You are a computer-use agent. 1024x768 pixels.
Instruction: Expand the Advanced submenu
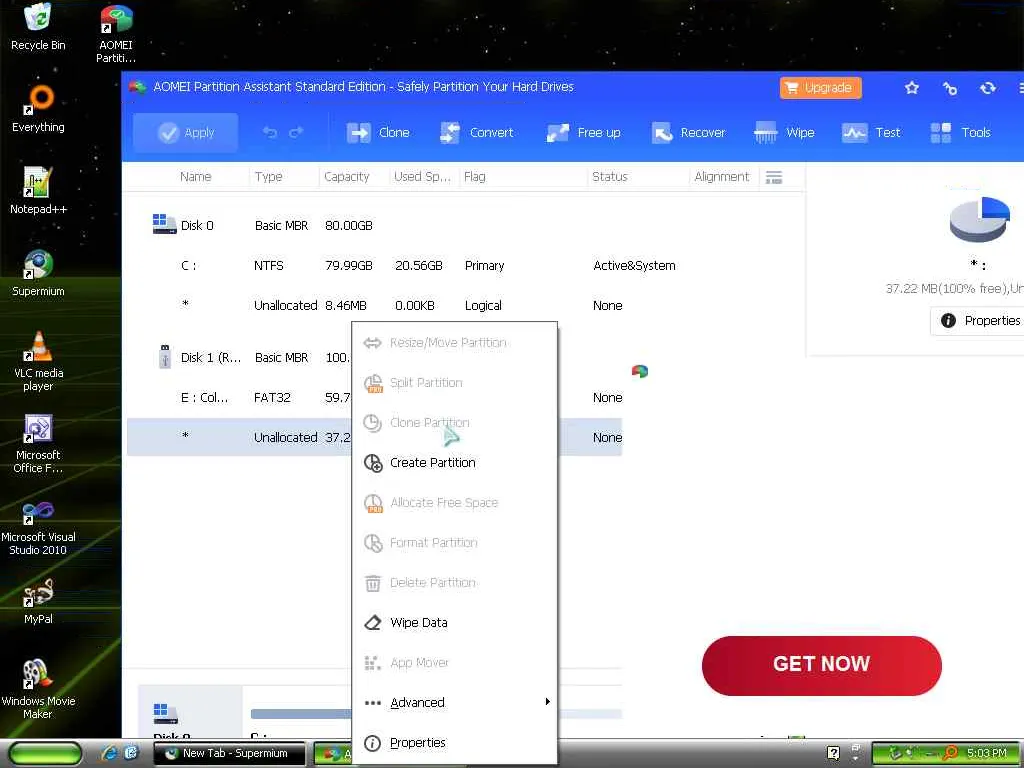455,702
